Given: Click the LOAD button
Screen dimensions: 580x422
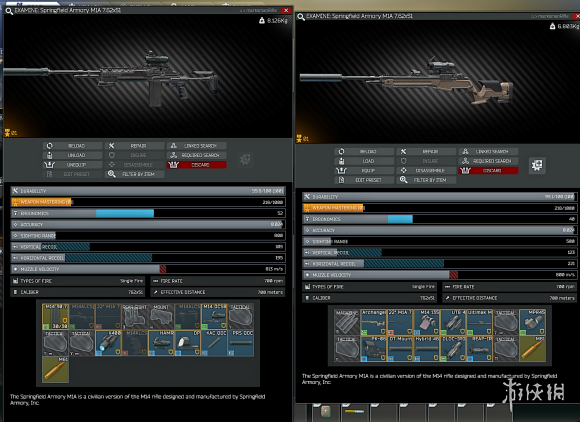Looking at the screenshot, I should coord(364,161).
